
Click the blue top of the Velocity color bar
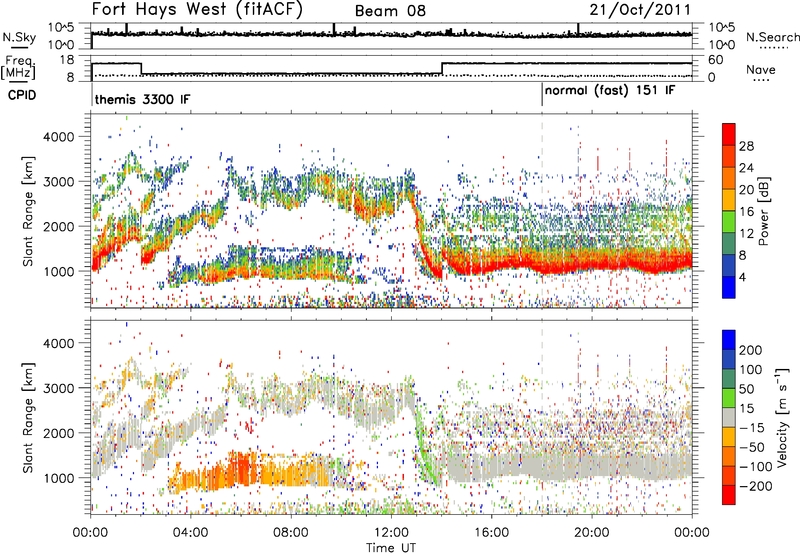click(729, 339)
